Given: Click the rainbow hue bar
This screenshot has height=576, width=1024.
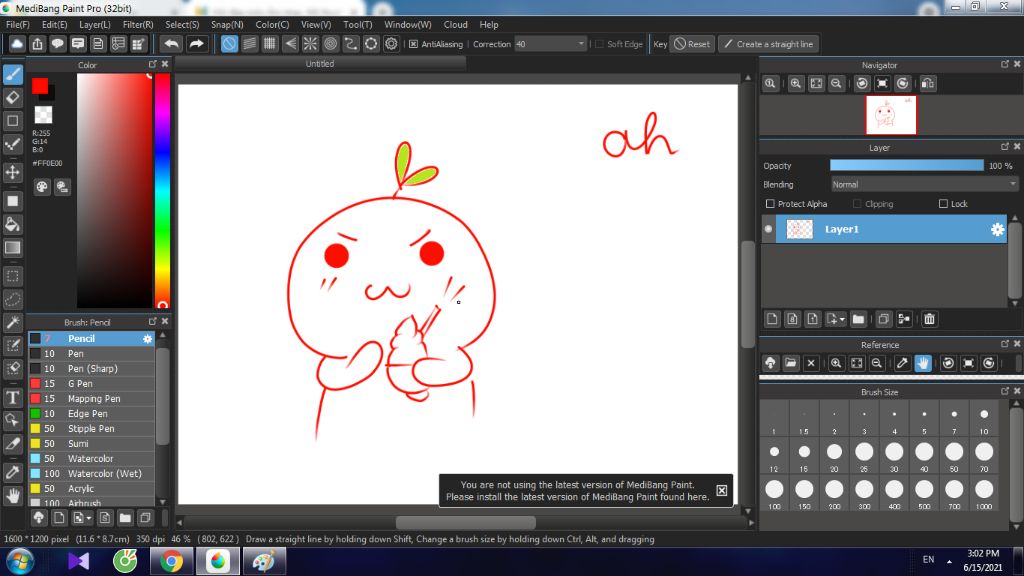Looking at the screenshot, I should (162, 190).
